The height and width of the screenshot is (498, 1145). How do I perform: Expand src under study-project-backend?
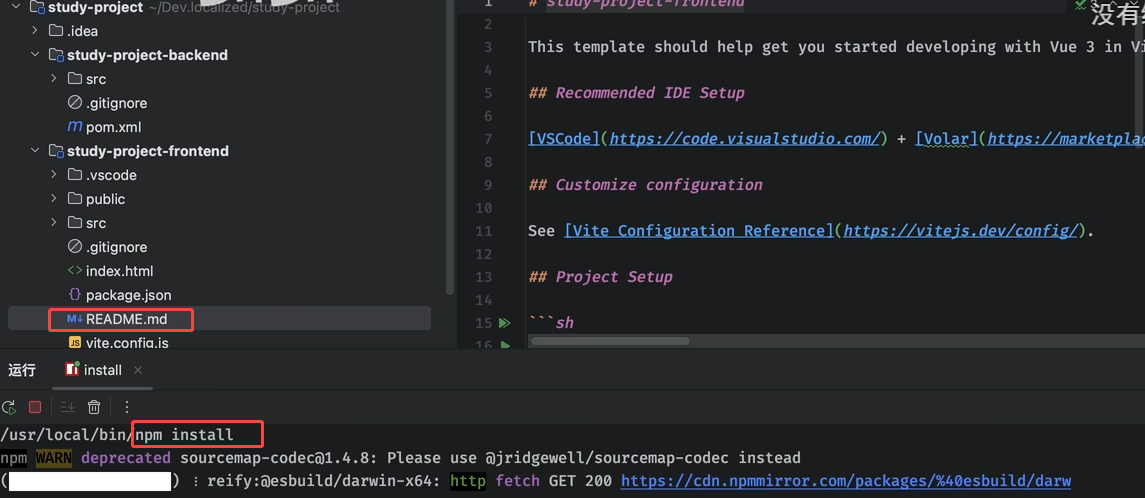[x=53, y=79]
